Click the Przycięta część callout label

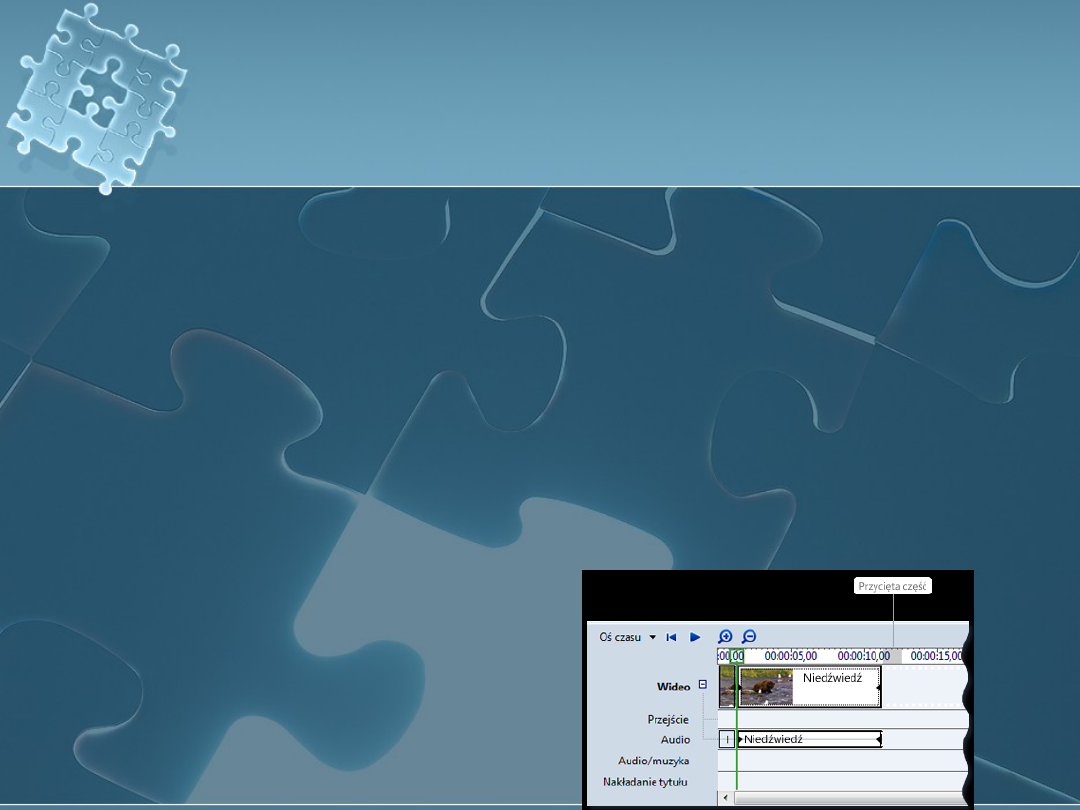(x=892, y=585)
